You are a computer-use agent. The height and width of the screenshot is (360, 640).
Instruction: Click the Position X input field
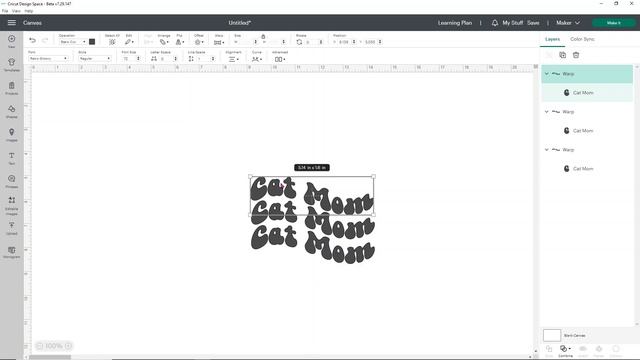[x=344, y=42]
